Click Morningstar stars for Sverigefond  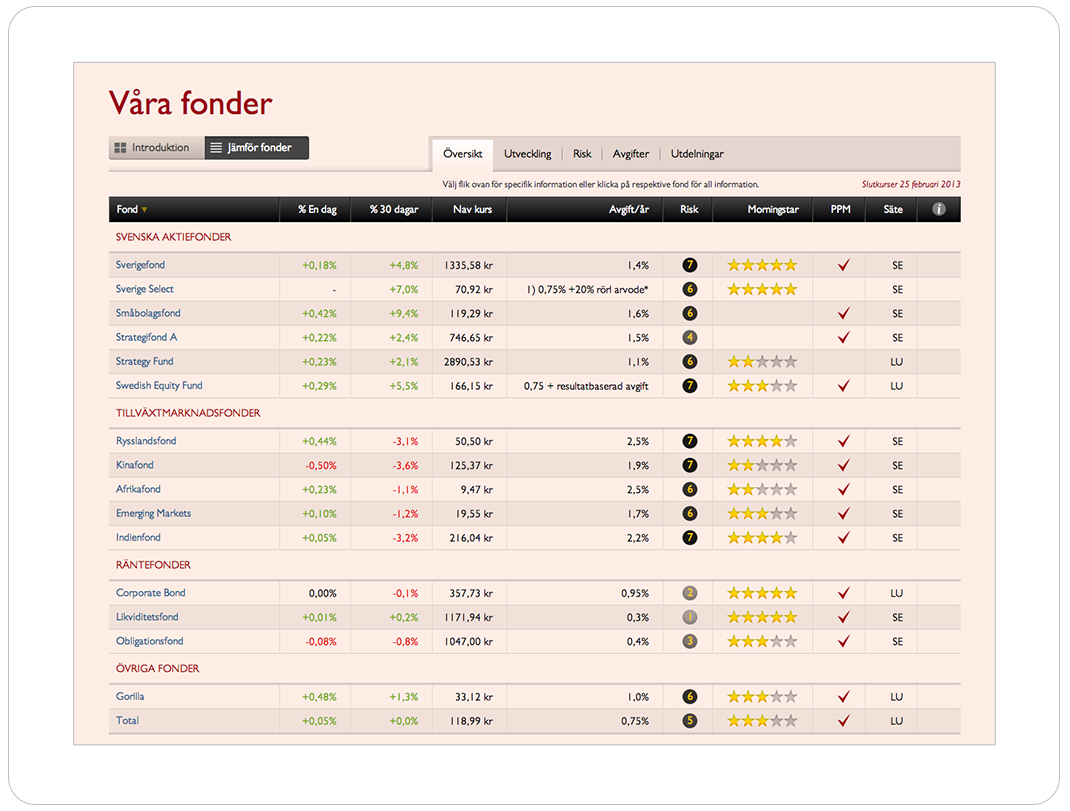762,265
